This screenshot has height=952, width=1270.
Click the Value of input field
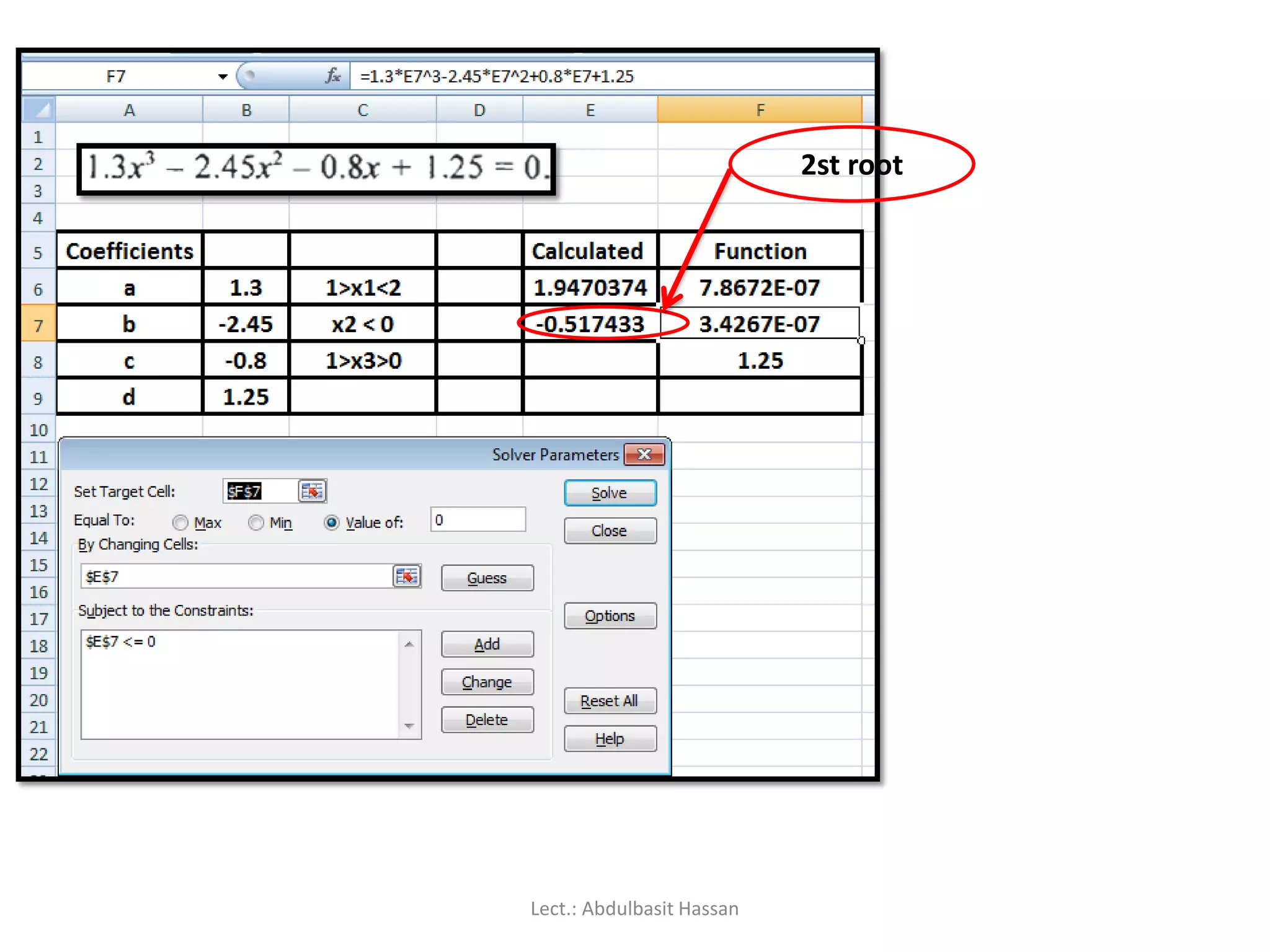click(478, 519)
